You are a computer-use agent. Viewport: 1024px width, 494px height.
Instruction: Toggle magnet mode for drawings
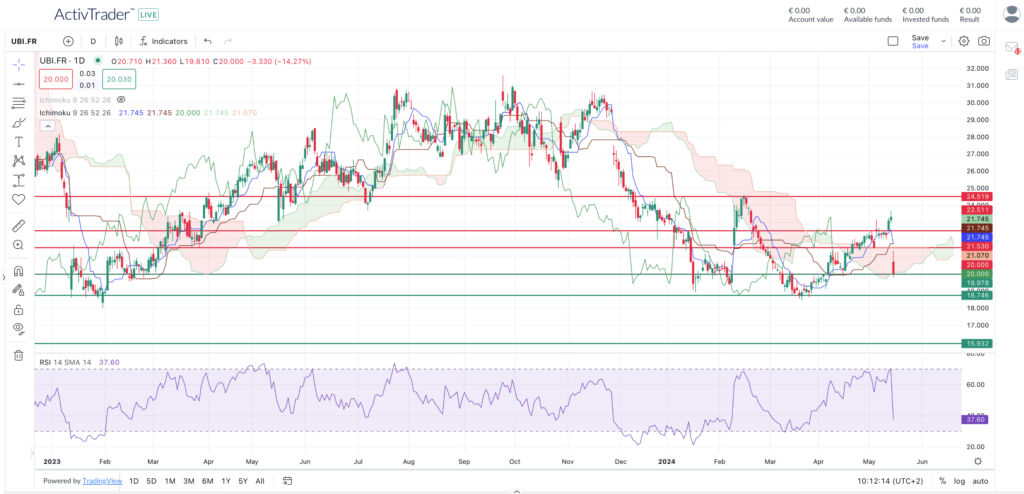[x=18, y=271]
